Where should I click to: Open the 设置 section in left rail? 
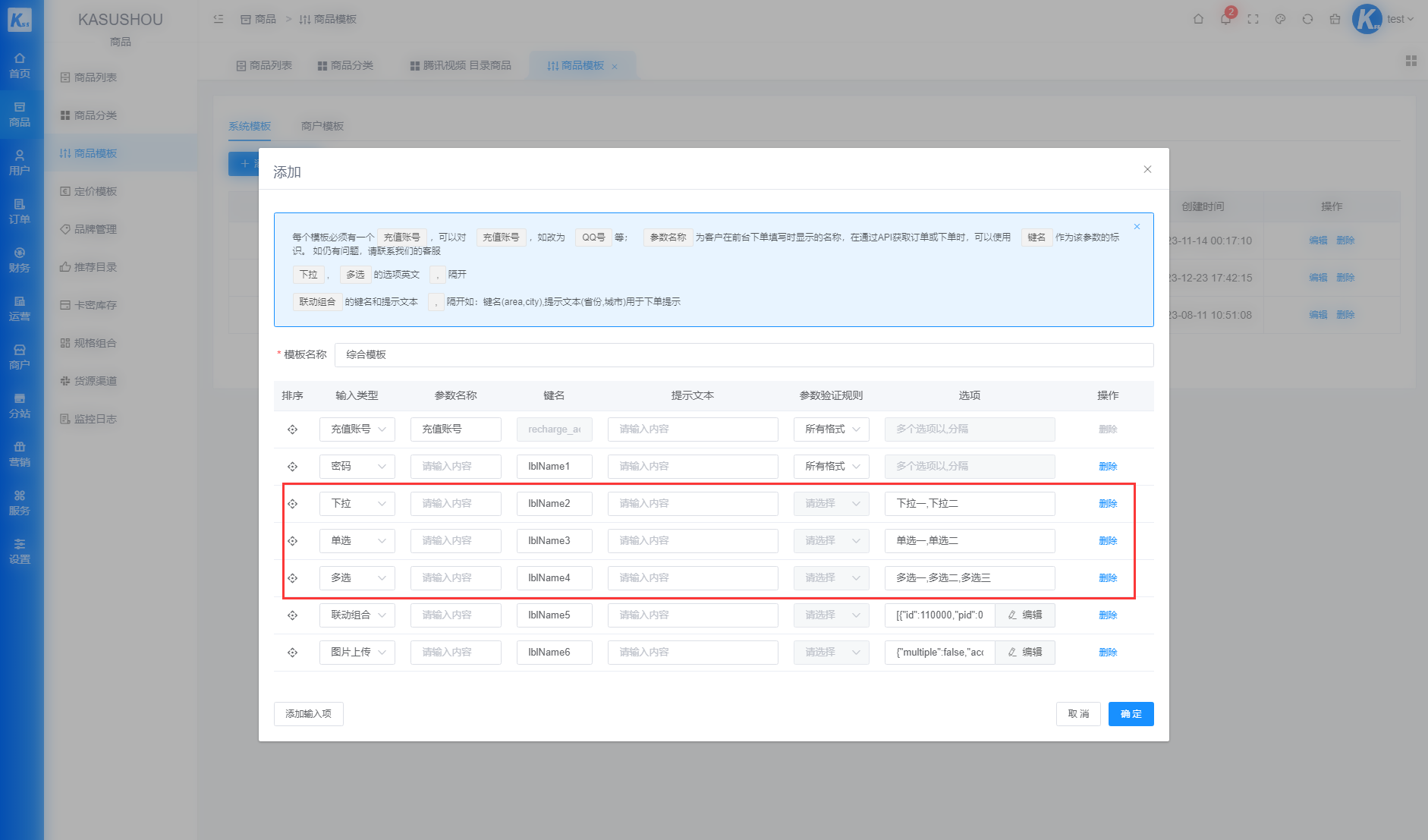click(20, 551)
